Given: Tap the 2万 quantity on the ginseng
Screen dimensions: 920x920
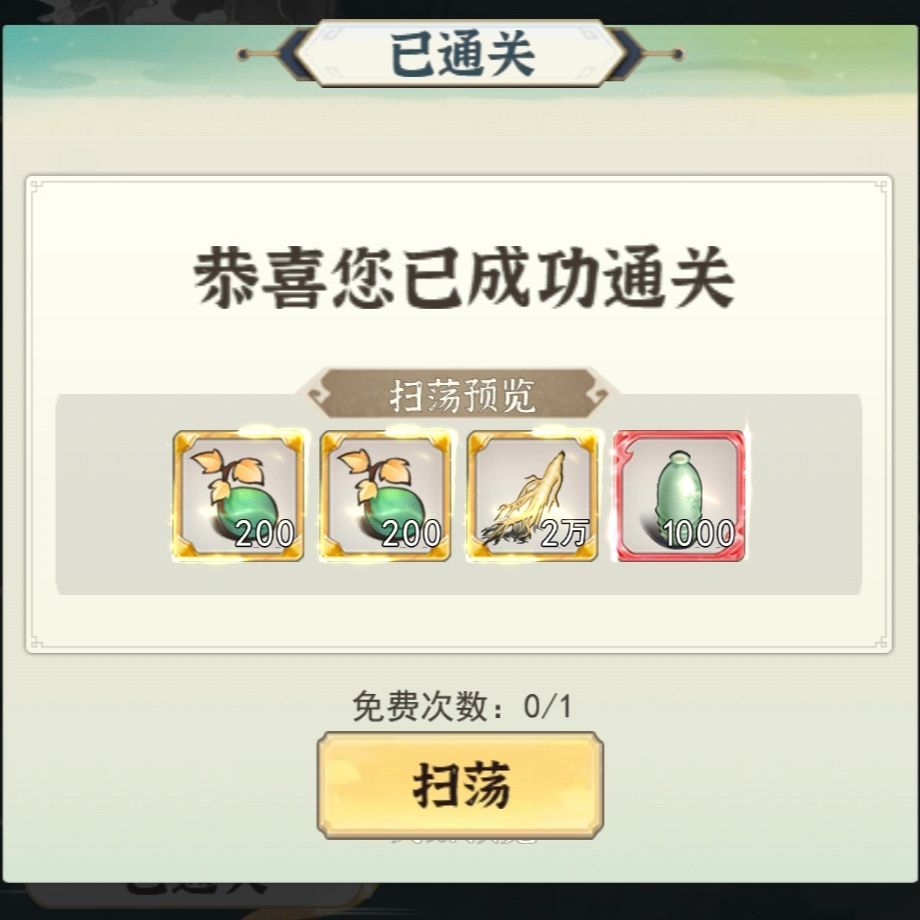Looking at the screenshot, I should (564, 533).
